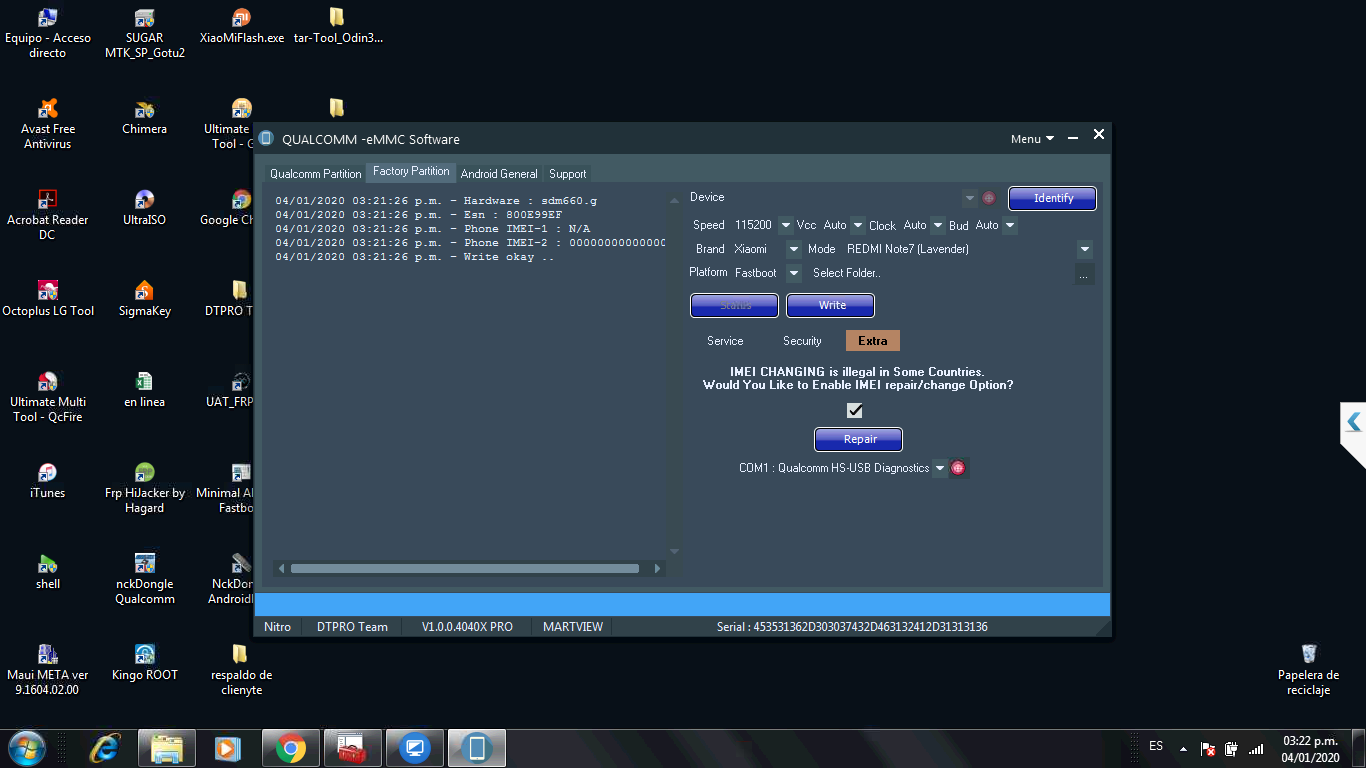Screen dimensions: 1366x768
Task: Click the browse folder ellipsis button
Action: [x=1084, y=274]
